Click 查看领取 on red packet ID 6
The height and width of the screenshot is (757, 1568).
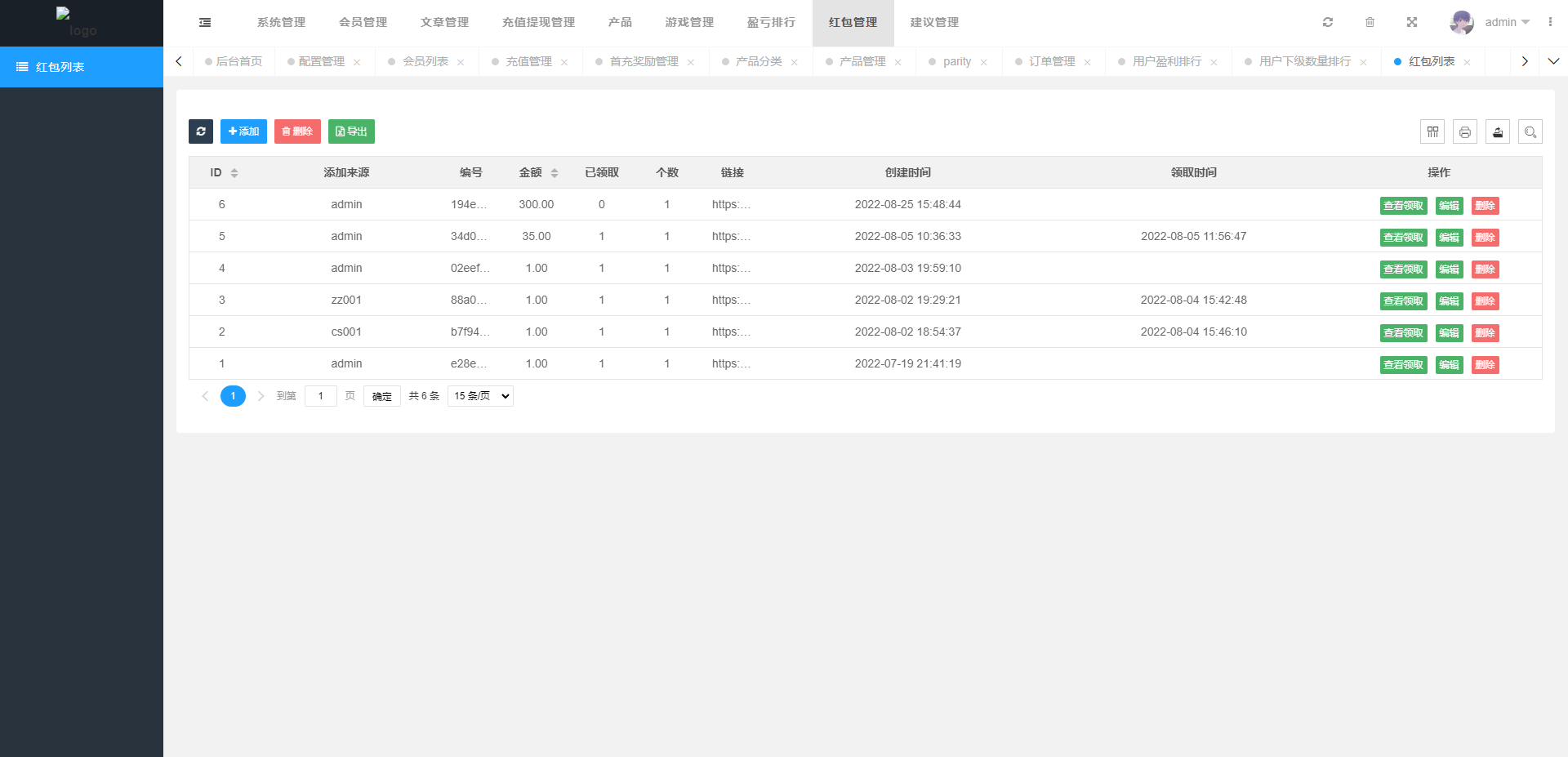pos(1403,206)
